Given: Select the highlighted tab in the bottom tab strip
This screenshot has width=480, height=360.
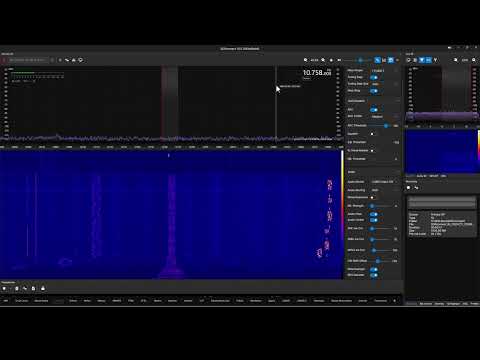Looking at the screenshot, I should (x=59, y=301).
